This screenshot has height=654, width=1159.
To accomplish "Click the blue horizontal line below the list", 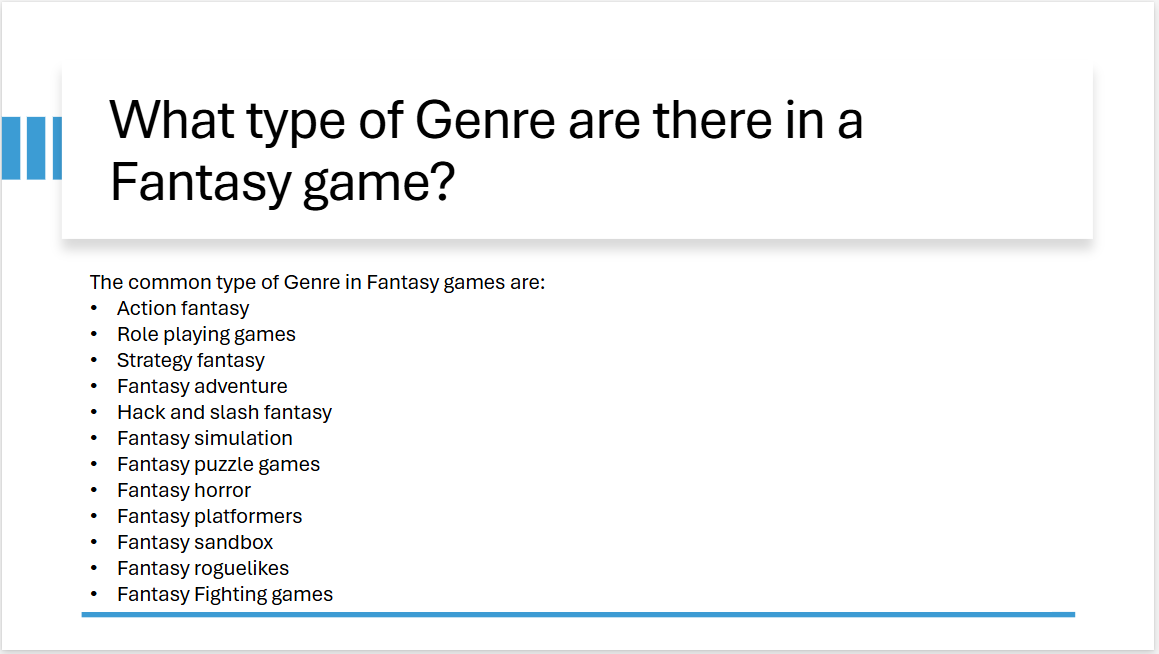I will pos(578,614).
